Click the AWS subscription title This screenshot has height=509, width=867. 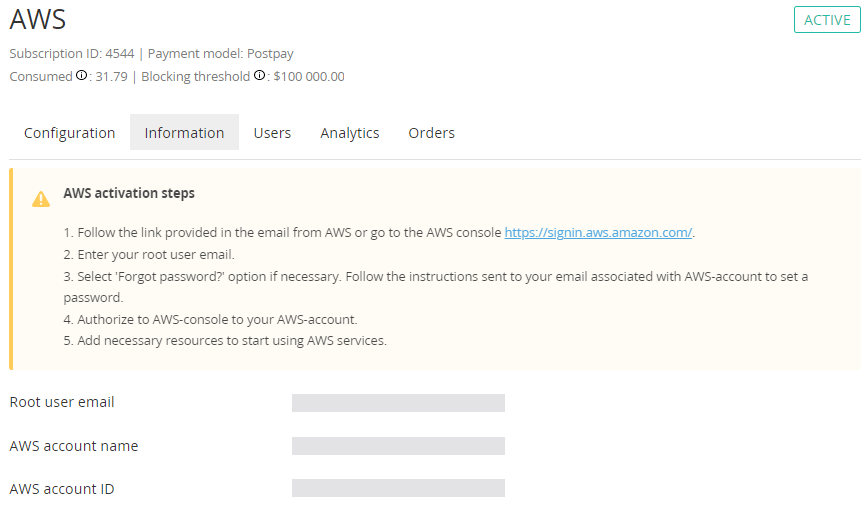38,19
